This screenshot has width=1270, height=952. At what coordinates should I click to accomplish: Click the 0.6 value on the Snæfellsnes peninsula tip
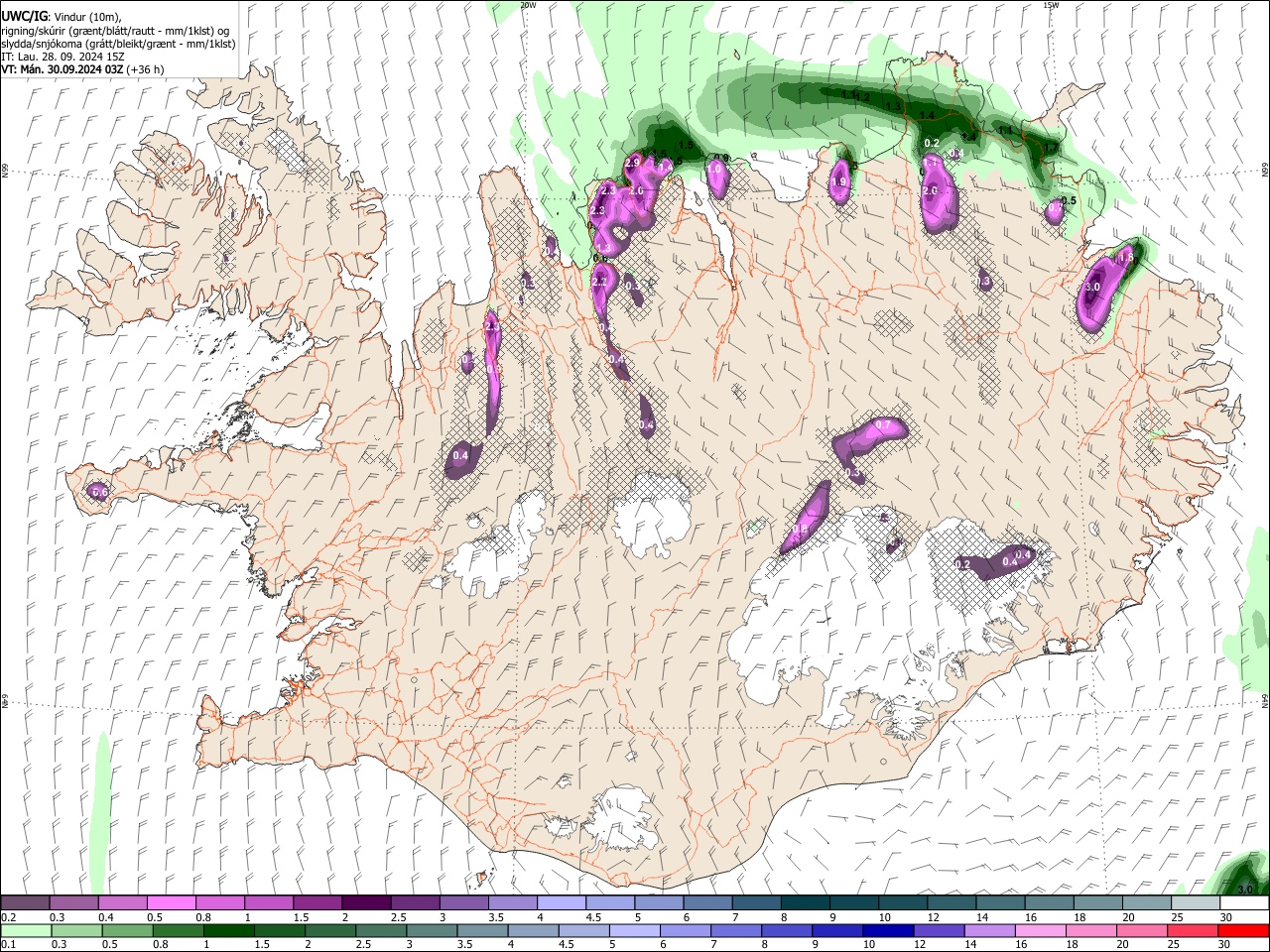point(99,491)
